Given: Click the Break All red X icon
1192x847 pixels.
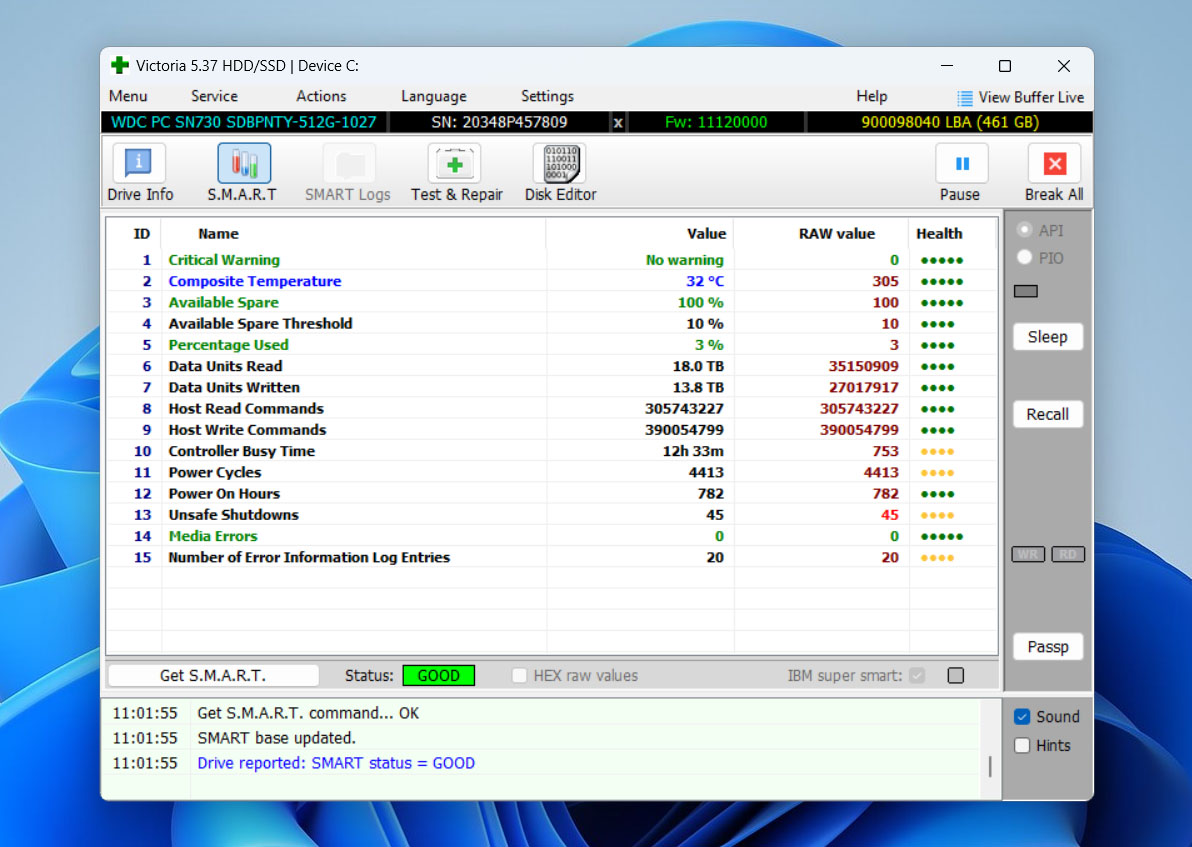Looking at the screenshot, I should 1054,163.
